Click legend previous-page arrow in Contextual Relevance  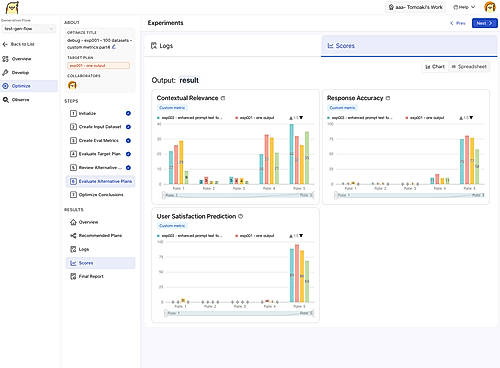(291, 118)
